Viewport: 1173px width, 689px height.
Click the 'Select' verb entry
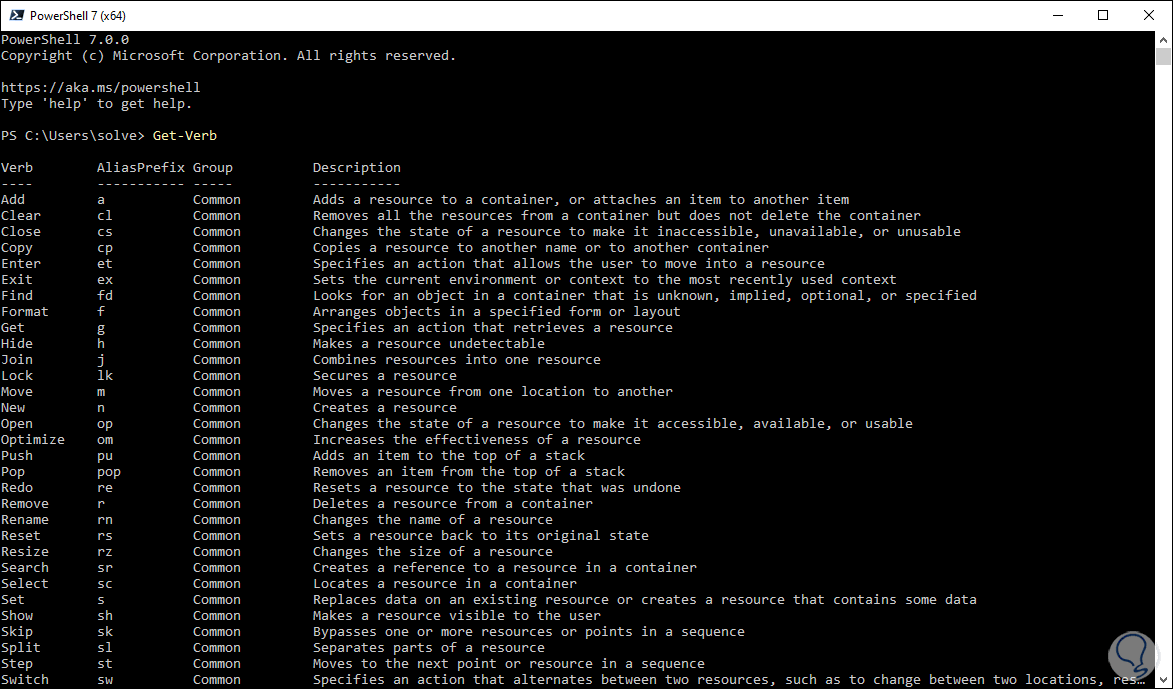[x=25, y=584]
